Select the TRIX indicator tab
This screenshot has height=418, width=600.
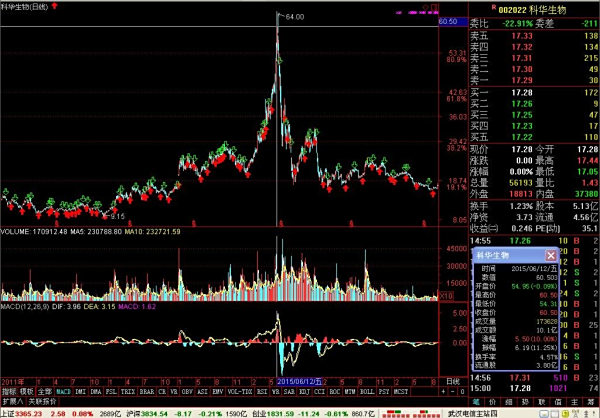[x=128, y=392]
